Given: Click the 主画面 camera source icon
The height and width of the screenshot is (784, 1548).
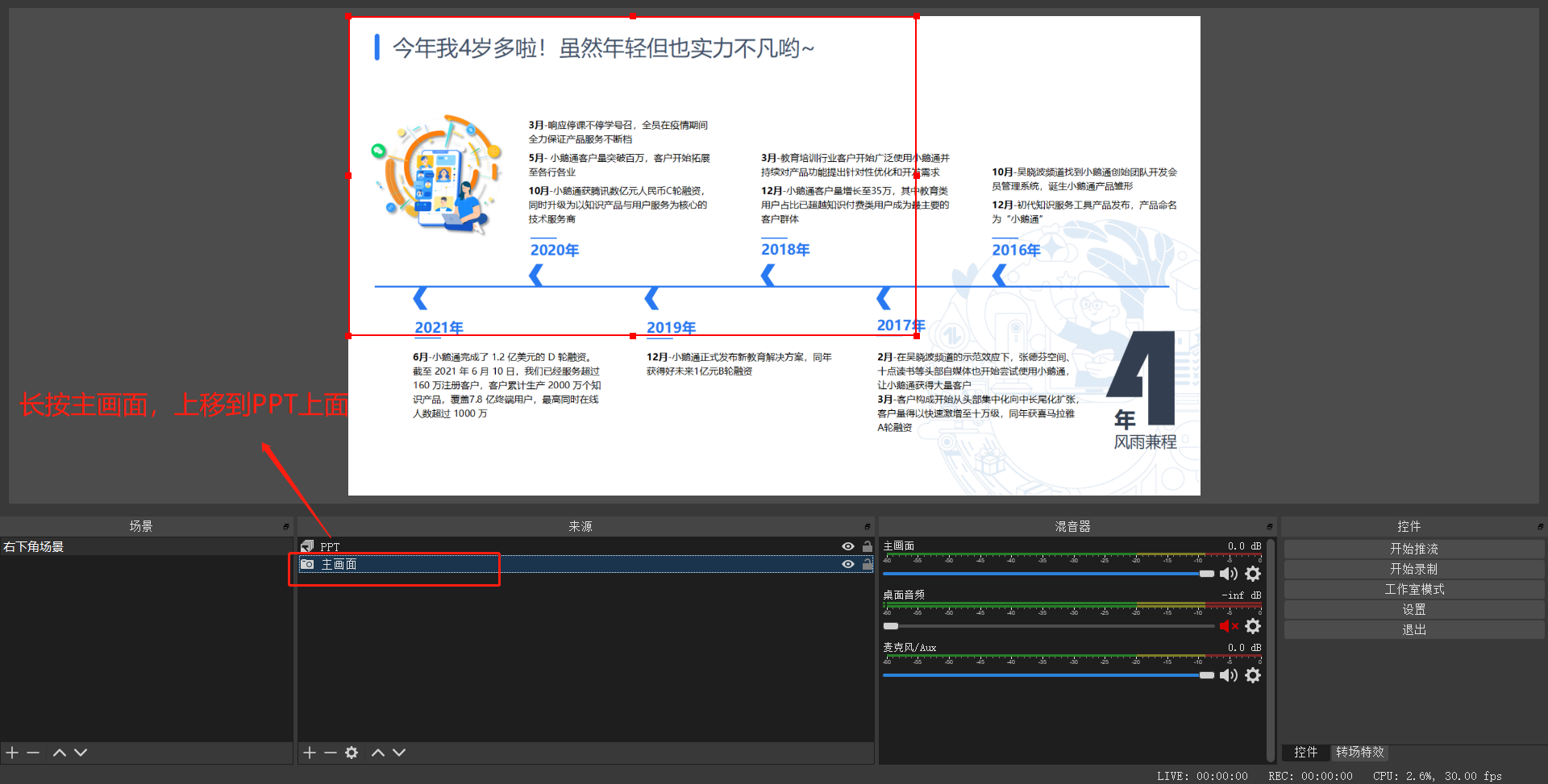Looking at the screenshot, I should [307, 564].
